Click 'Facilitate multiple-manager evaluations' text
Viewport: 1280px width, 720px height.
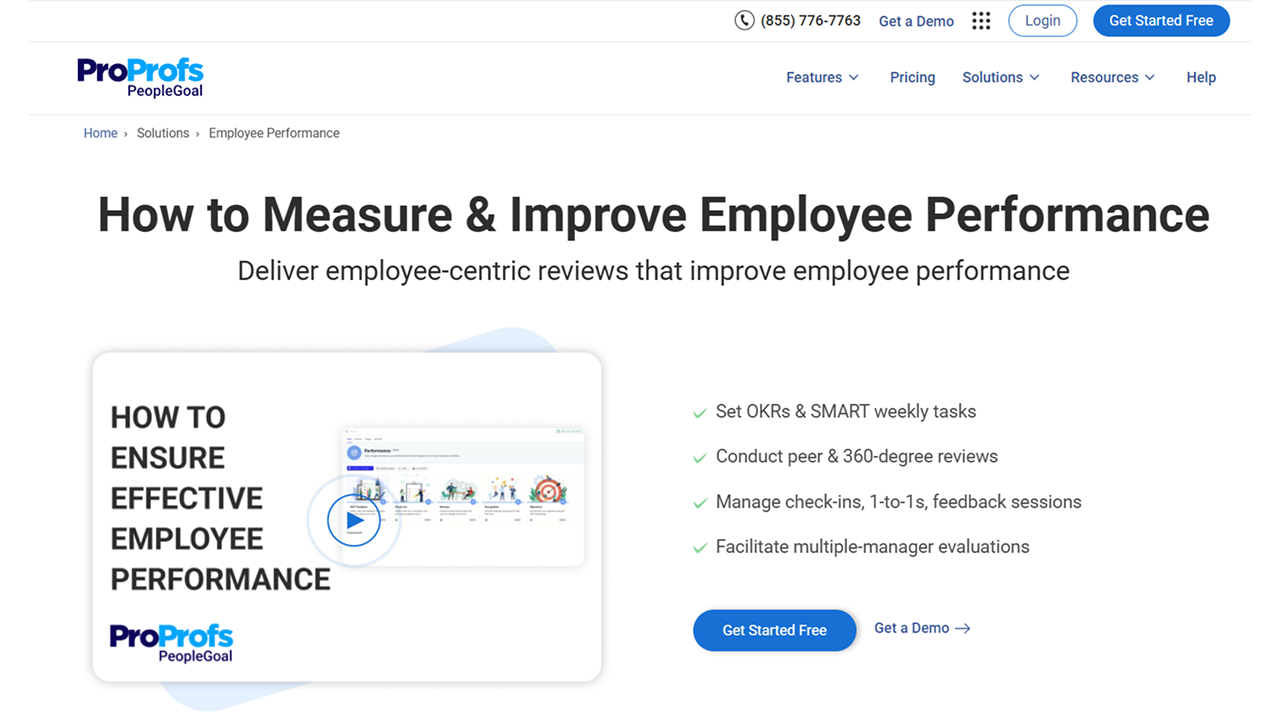tap(873, 547)
